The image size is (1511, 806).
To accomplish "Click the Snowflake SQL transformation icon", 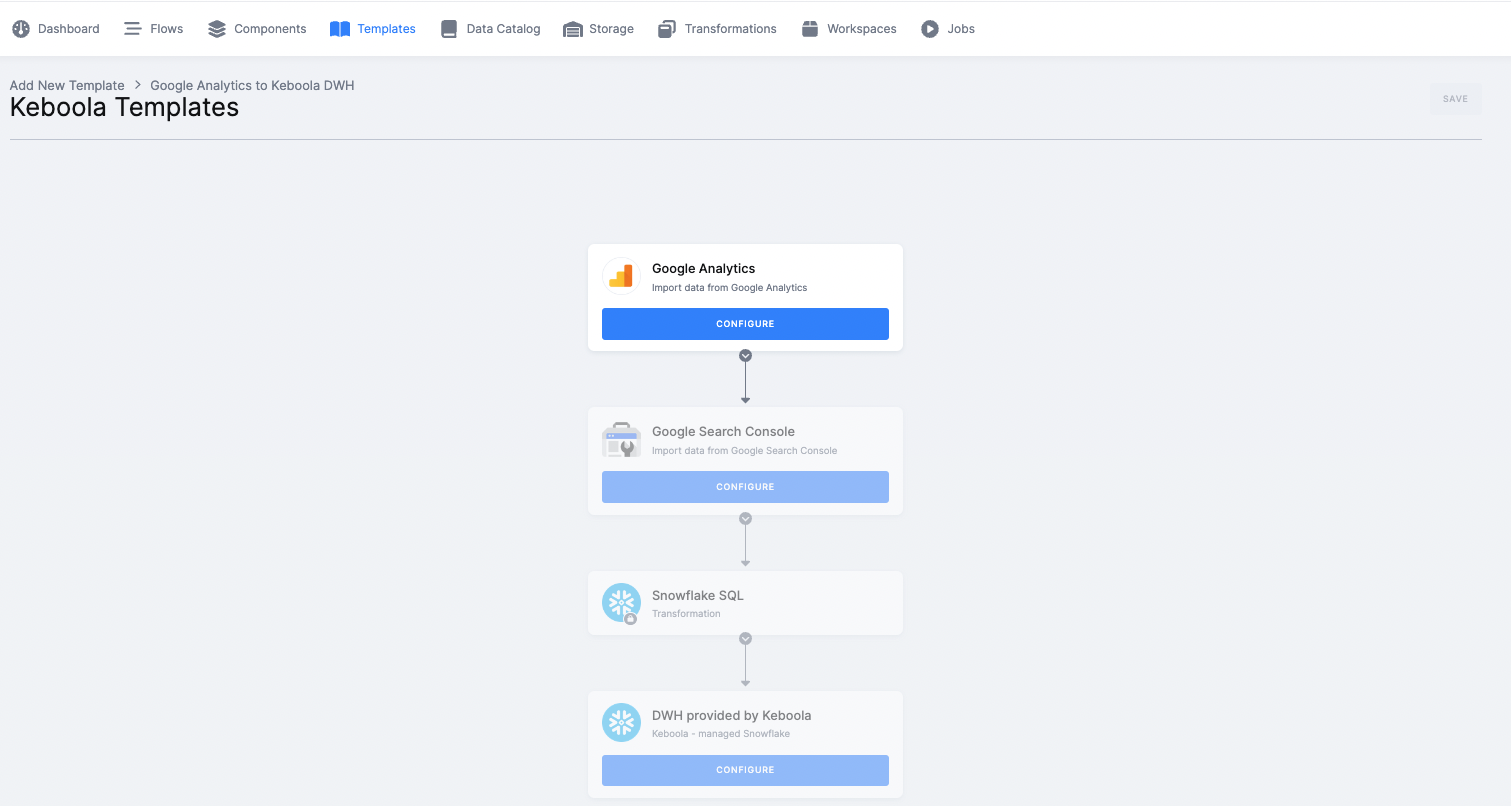I will pos(621,603).
